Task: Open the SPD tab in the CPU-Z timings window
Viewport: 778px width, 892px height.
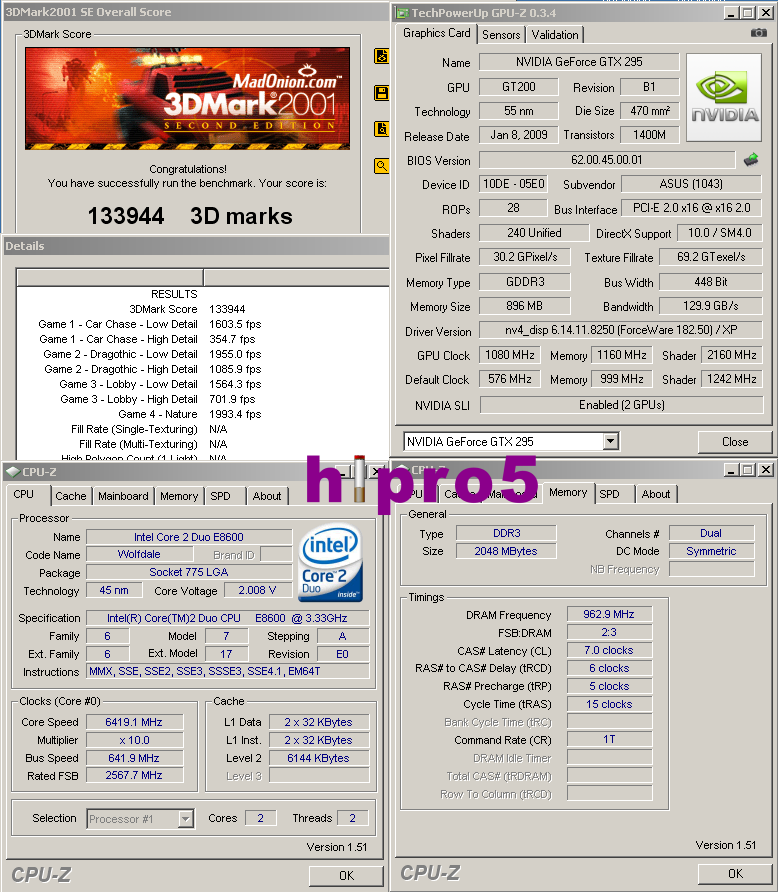Action: tap(610, 494)
